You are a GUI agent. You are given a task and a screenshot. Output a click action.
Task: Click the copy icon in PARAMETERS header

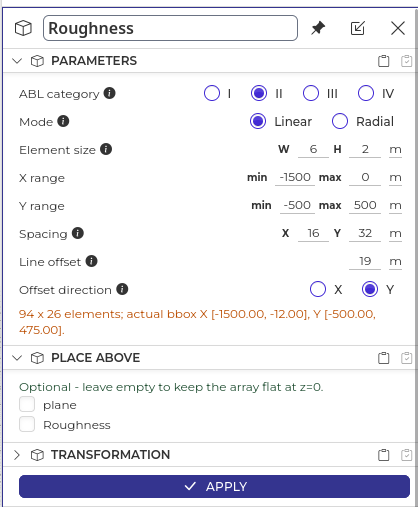point(384,61)
